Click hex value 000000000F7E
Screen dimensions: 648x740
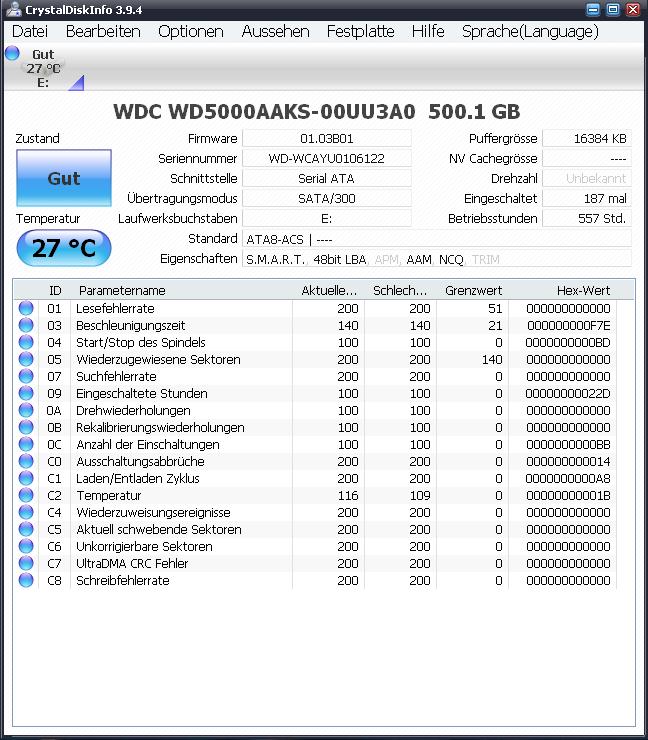point(568,326)
